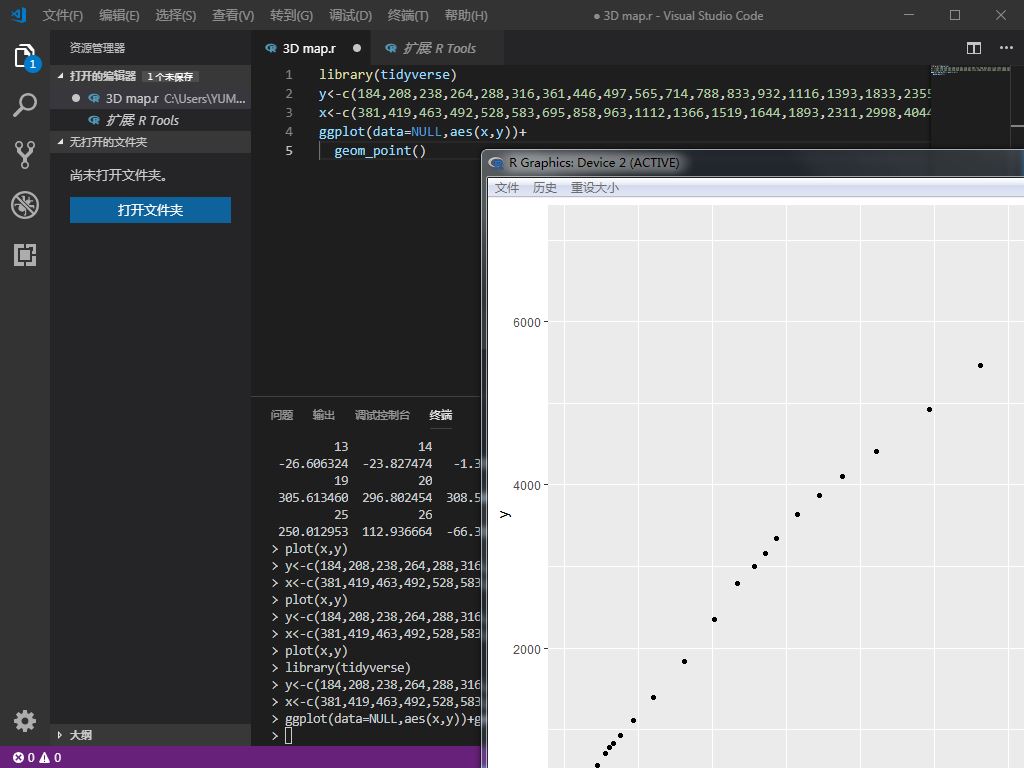Open the Debug view icon
Image resolution: width=1024 pixels, height=768 pixels.
pos(25,205)
